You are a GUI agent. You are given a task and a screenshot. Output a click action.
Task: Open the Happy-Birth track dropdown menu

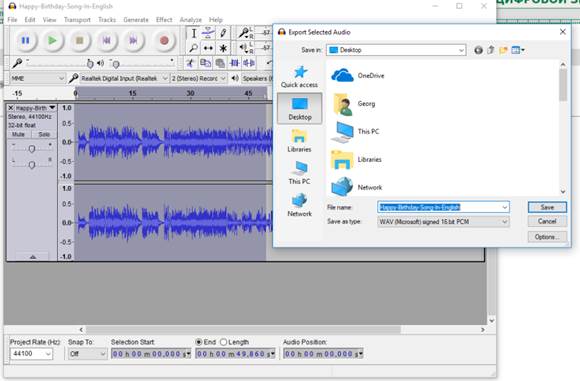[52, 108]
